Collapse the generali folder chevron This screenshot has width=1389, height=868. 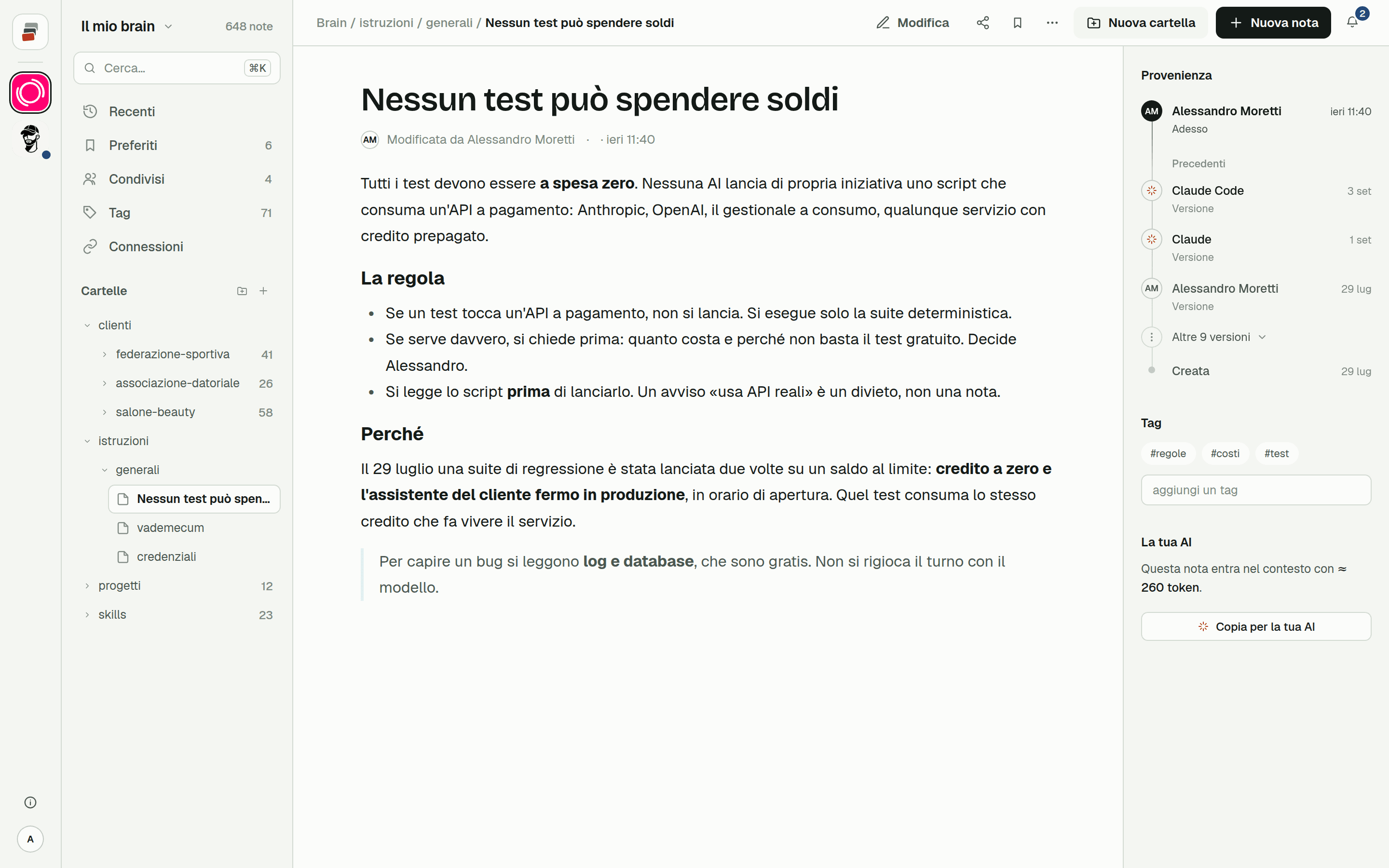pos(105,470)
